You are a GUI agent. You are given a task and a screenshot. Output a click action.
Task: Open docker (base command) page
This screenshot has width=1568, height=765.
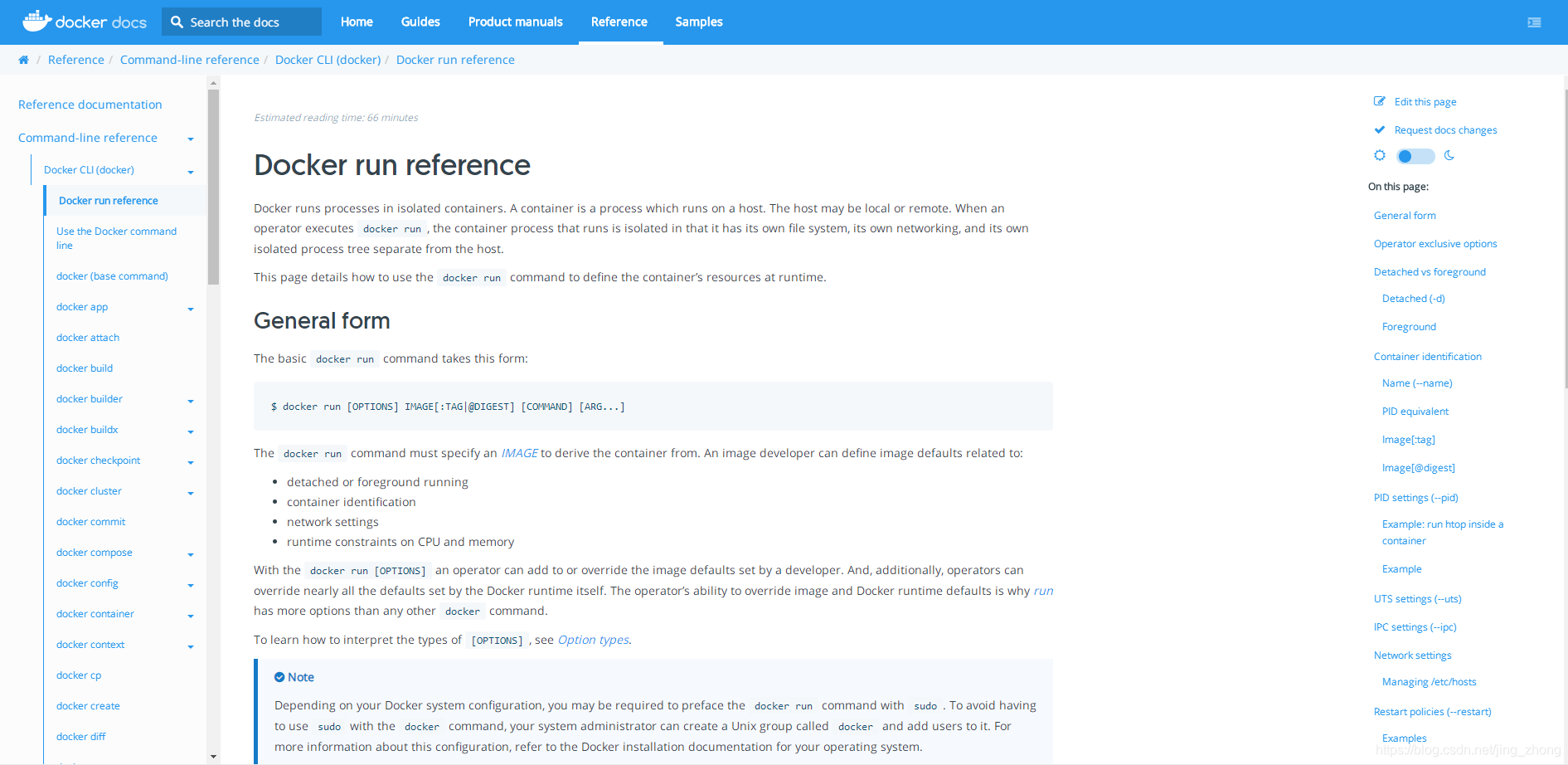coord(112,276)
